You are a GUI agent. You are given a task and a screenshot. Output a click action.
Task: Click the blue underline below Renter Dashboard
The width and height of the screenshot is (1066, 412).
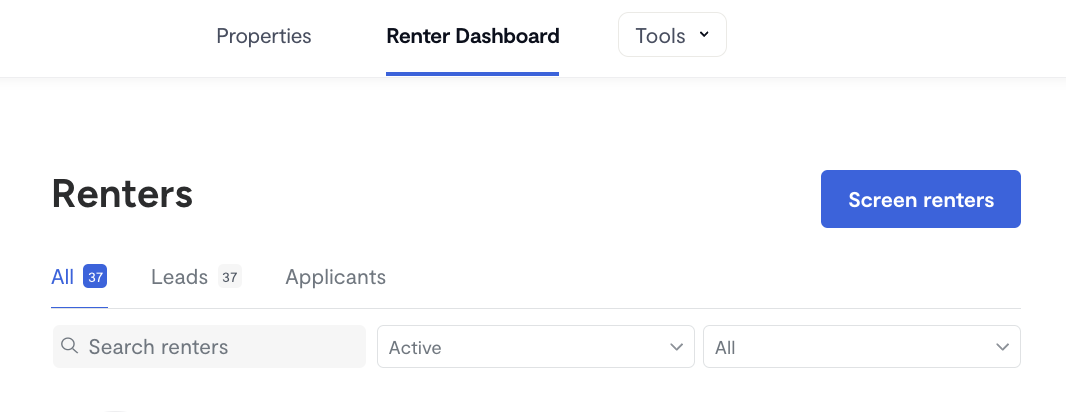pyautogui.click(x=472, y=73)
